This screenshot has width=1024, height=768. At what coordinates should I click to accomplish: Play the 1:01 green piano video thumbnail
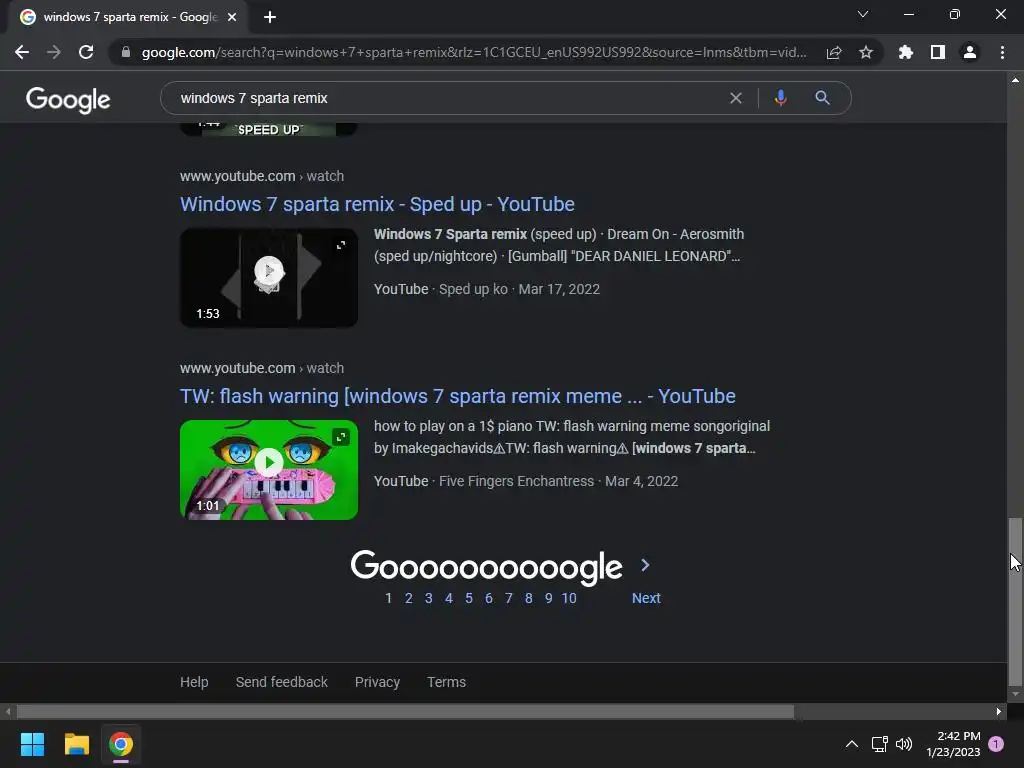click(x=268, y=470)
